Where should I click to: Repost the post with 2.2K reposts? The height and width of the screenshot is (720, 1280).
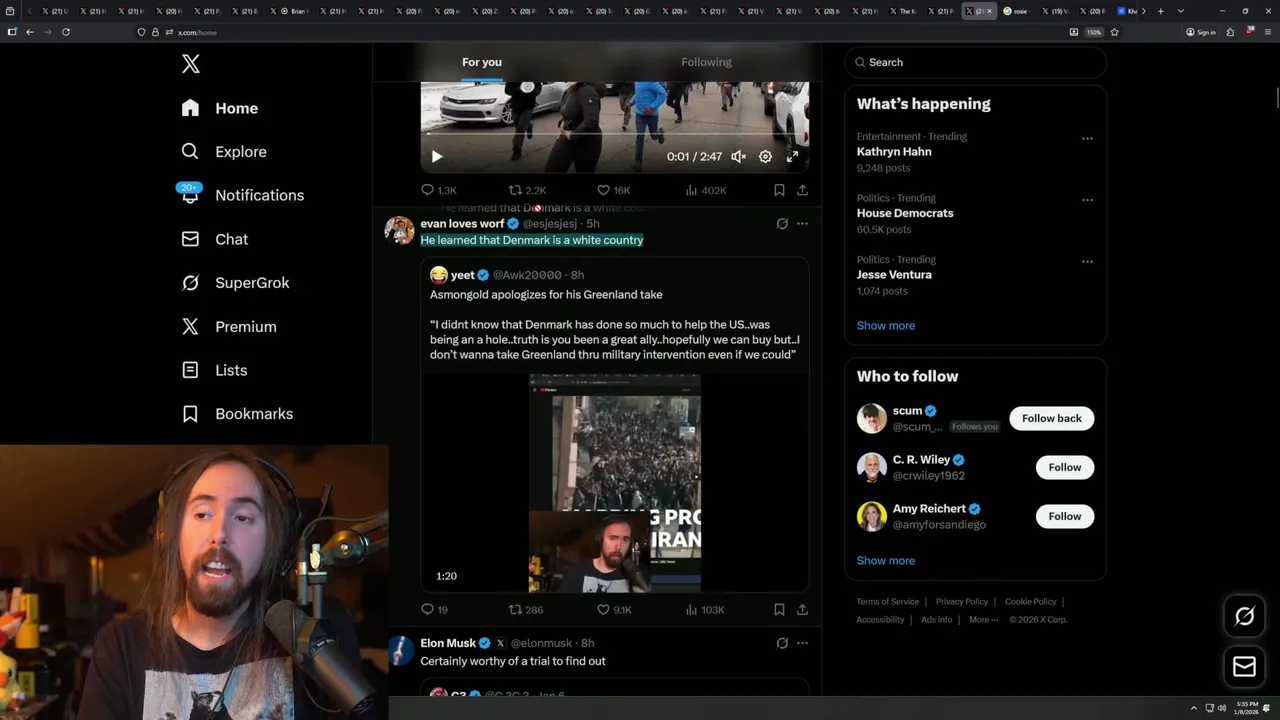(x=527, y=190)
